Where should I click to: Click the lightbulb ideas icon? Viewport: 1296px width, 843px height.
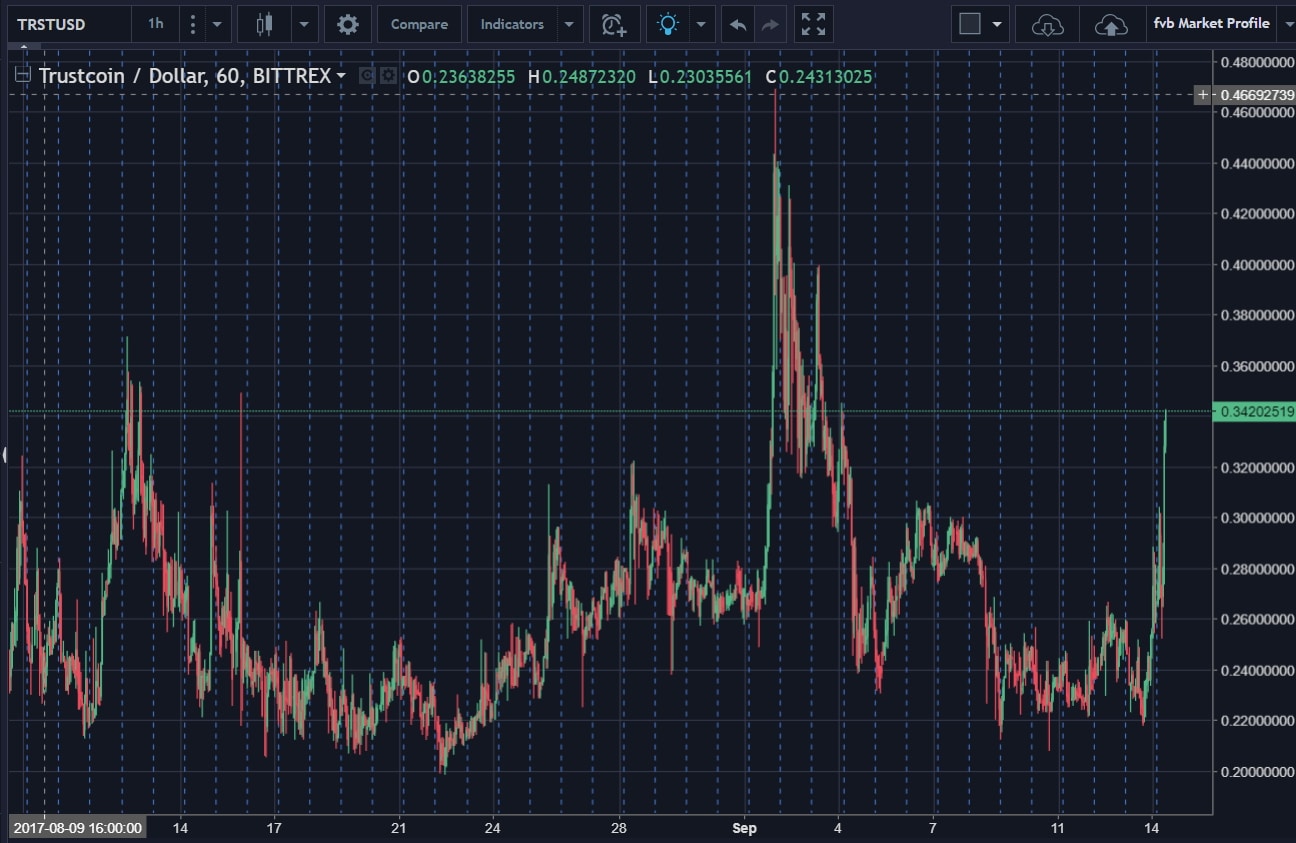click(667, 24)
